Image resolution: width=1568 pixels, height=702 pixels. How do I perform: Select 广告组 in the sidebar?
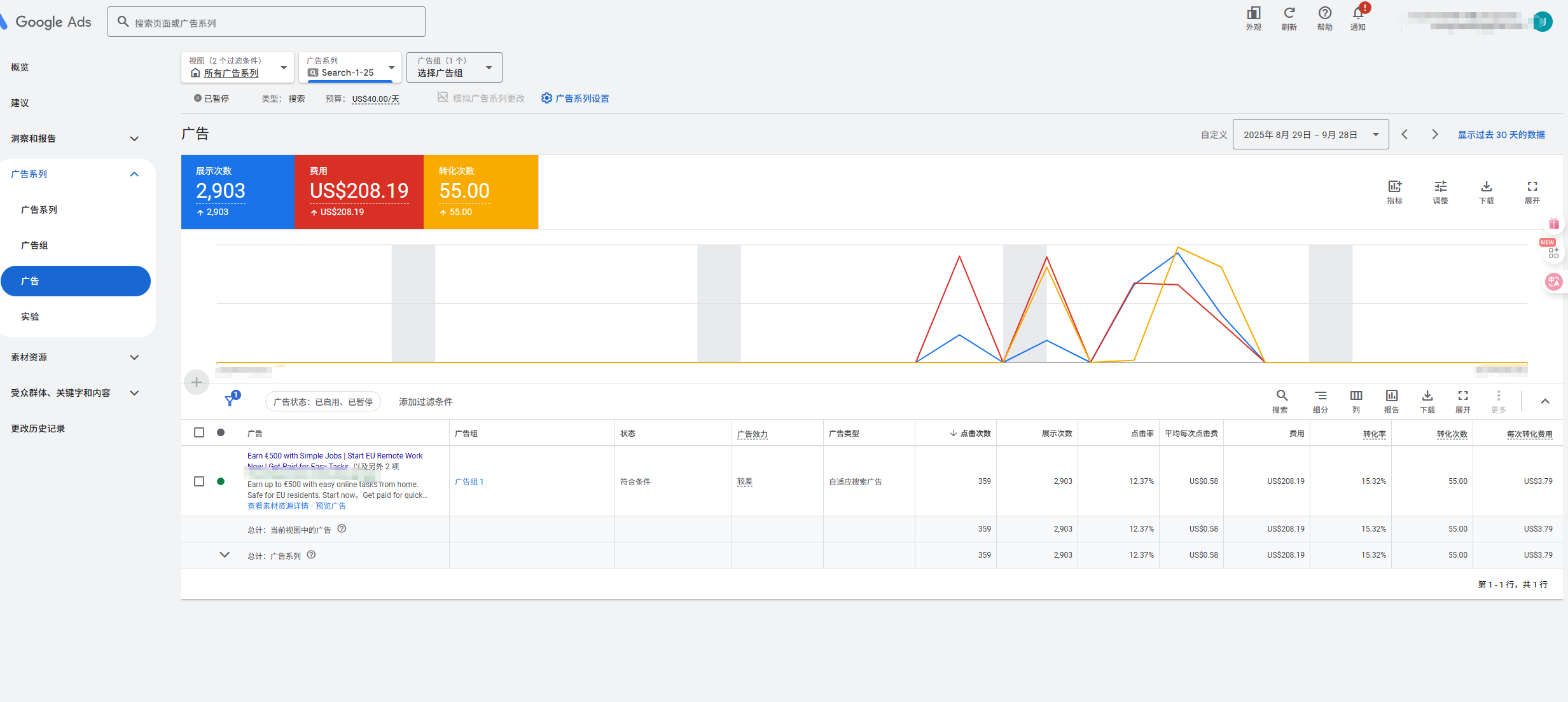pyautogui.click(x=34, y=245)
